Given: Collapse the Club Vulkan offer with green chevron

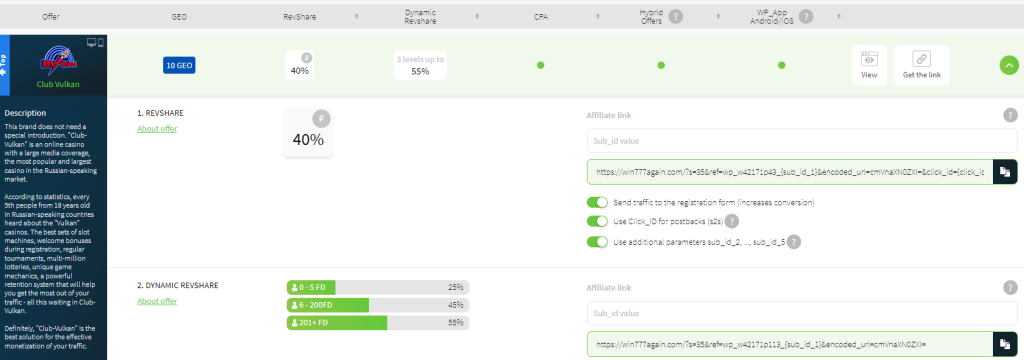Looking at the screenshot, I should 1009,65.
